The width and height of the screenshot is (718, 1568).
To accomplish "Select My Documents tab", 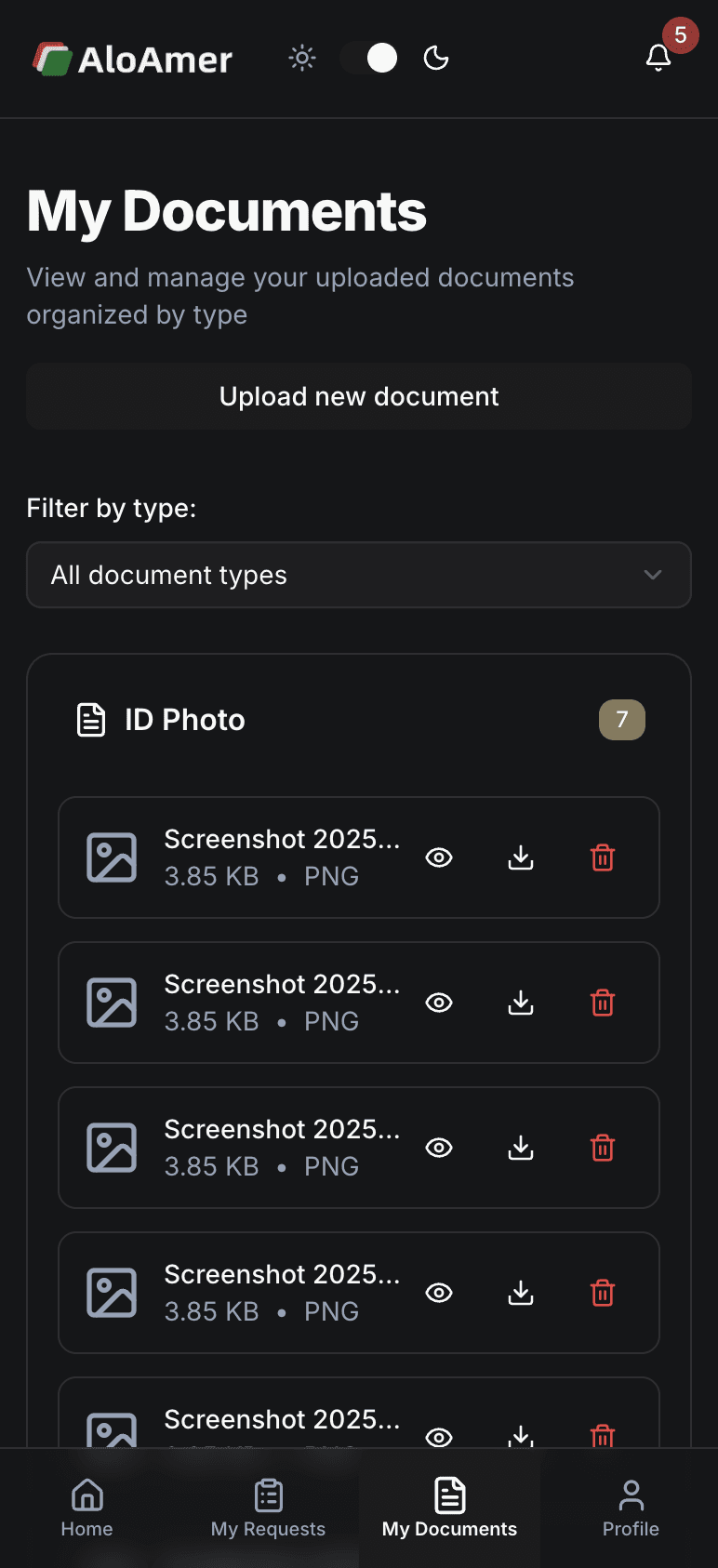I will pyautogui.click(x=449, y=1508).
